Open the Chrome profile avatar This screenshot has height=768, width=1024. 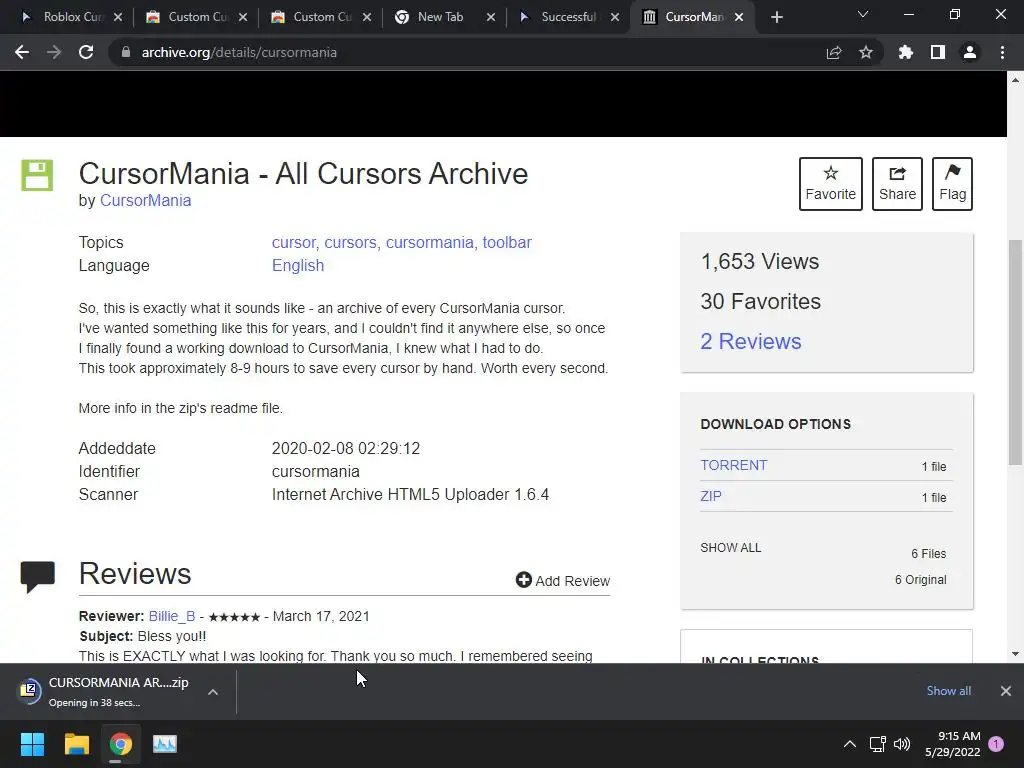click(x=970, y=52)
